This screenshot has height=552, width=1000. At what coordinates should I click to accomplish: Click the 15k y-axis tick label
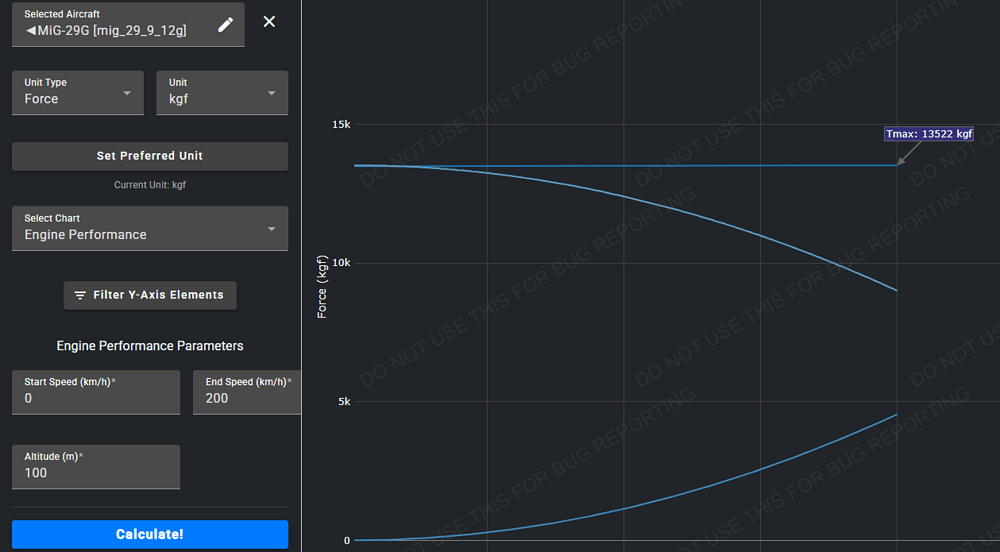tap(341, 125)
